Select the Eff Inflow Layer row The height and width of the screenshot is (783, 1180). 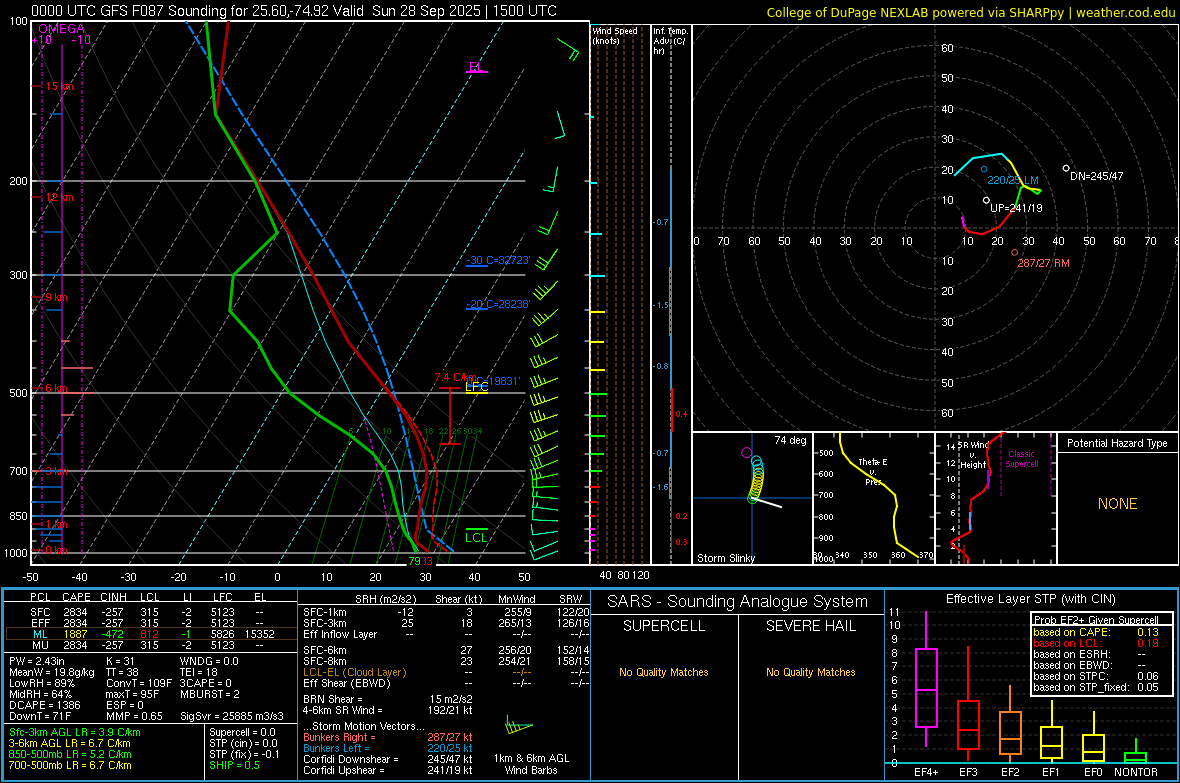[x=446, y=634]
